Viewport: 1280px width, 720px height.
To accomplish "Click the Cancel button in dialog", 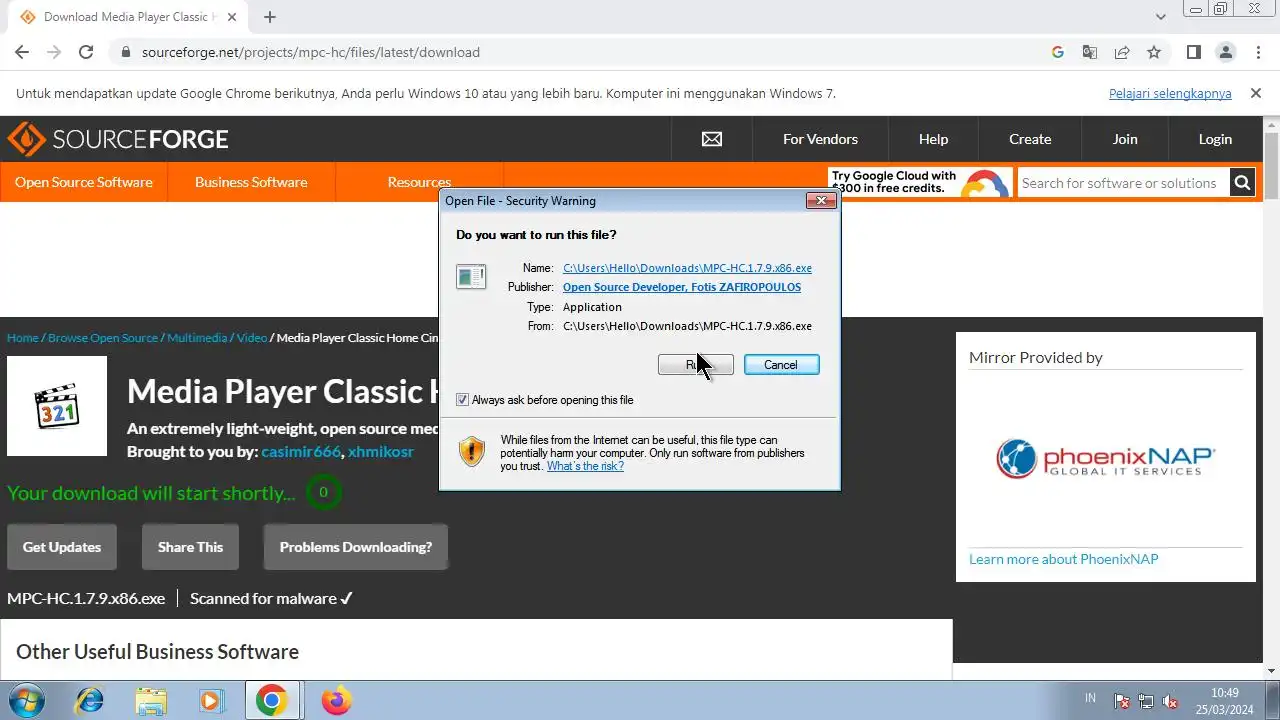I will (x=781, y=365).
